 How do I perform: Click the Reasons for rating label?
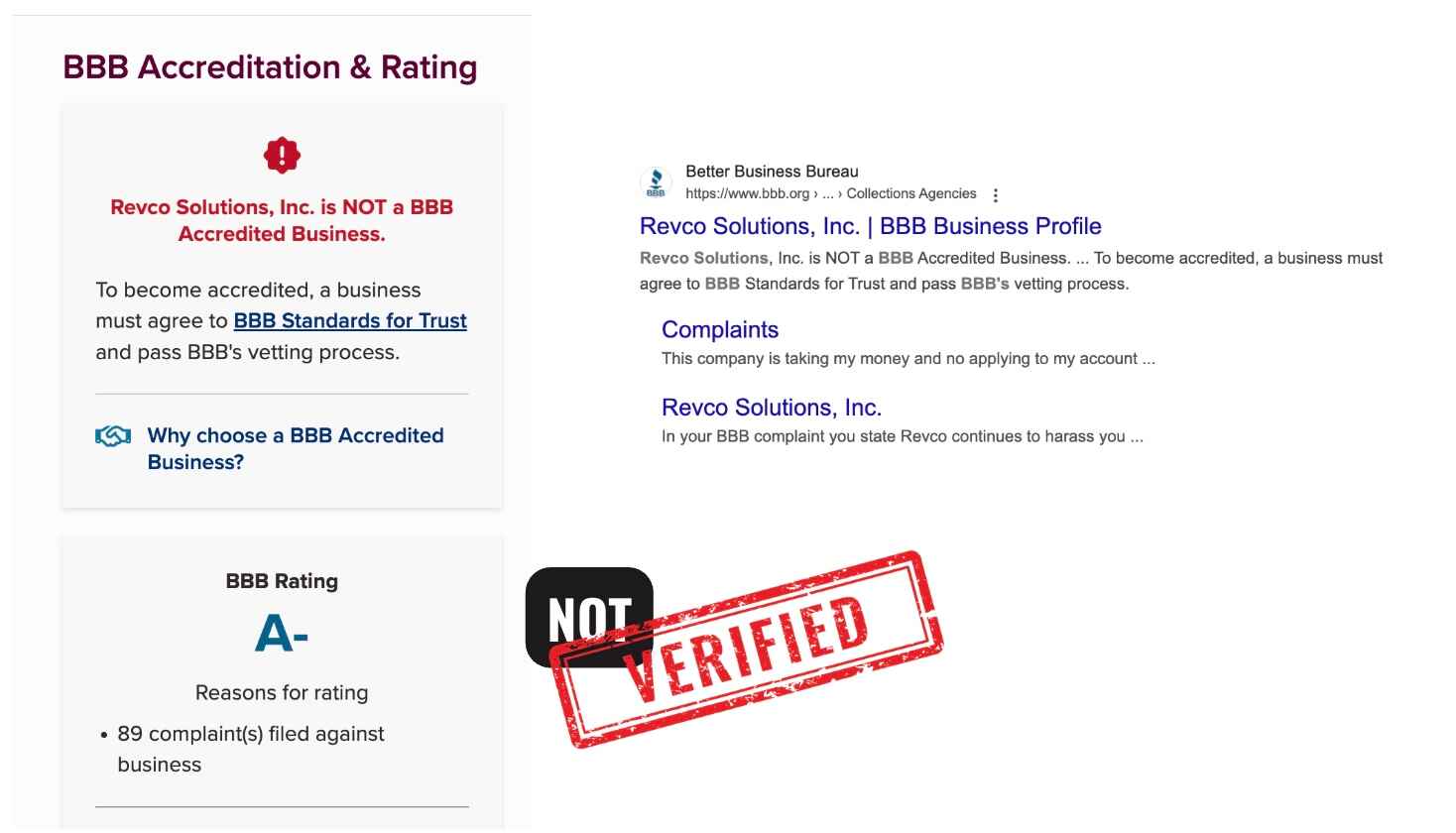tap(282, 693)
